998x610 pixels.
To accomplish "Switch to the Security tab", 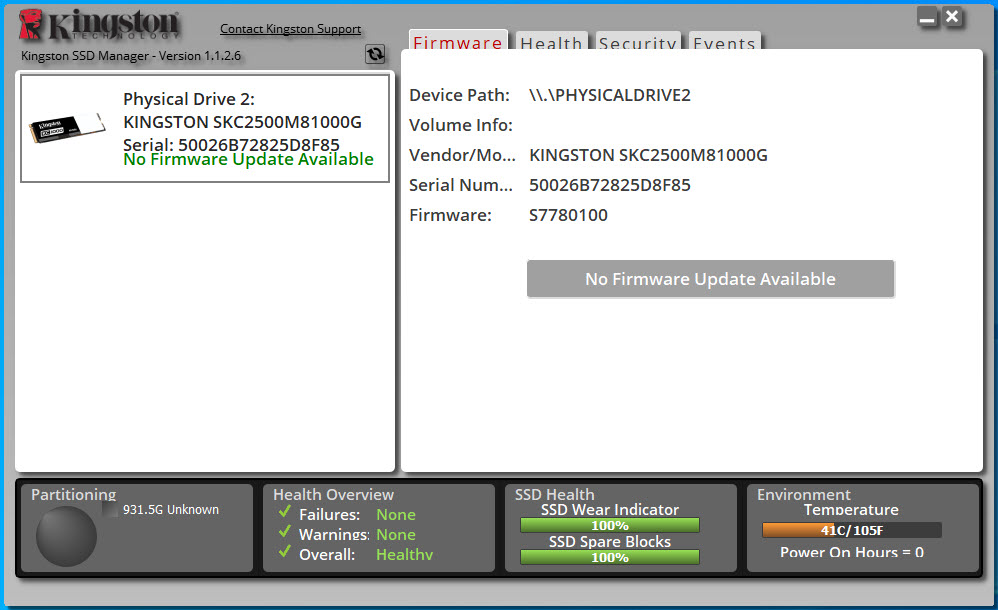I will [x=638, y=41].
